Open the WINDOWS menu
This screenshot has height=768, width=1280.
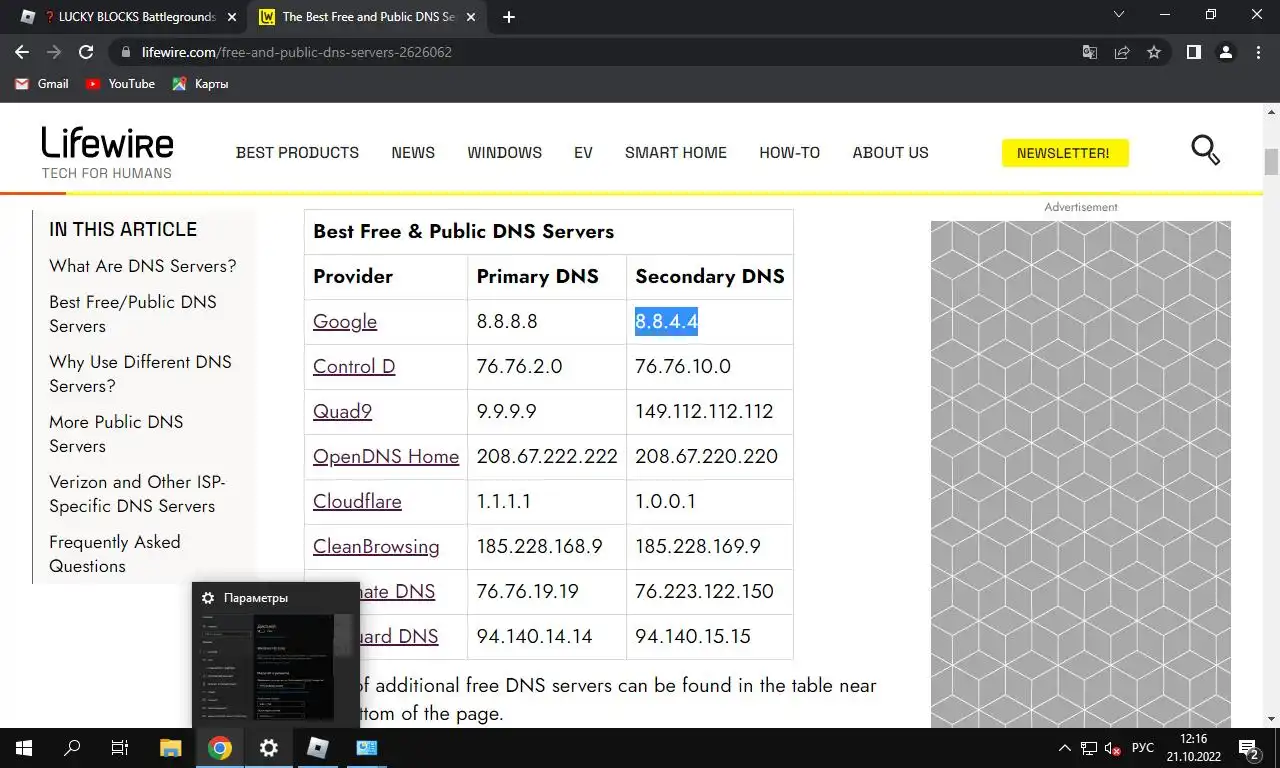504,153
